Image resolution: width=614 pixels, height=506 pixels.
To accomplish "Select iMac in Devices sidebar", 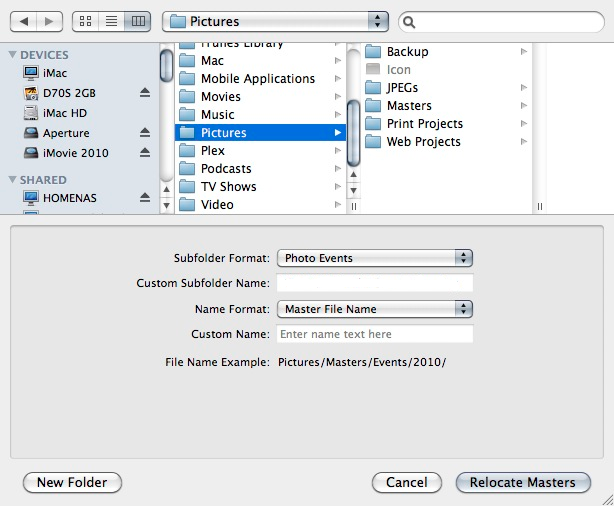I will click(x=54, y=73).
